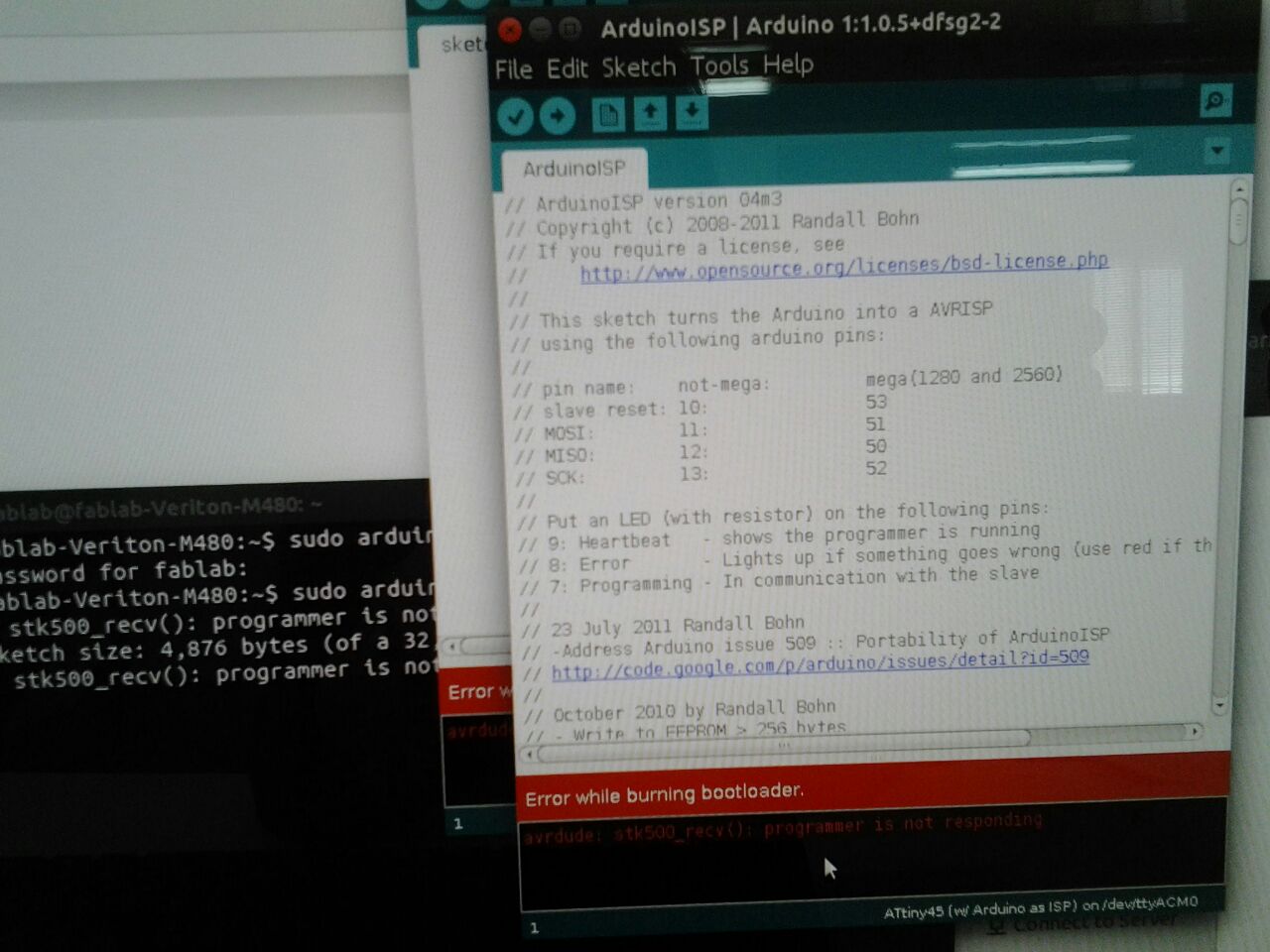This screenshot has width=1270, height=952.
Task: Open the Serial Monitor magnifier icon
Action: click(x=1215, y=101)
